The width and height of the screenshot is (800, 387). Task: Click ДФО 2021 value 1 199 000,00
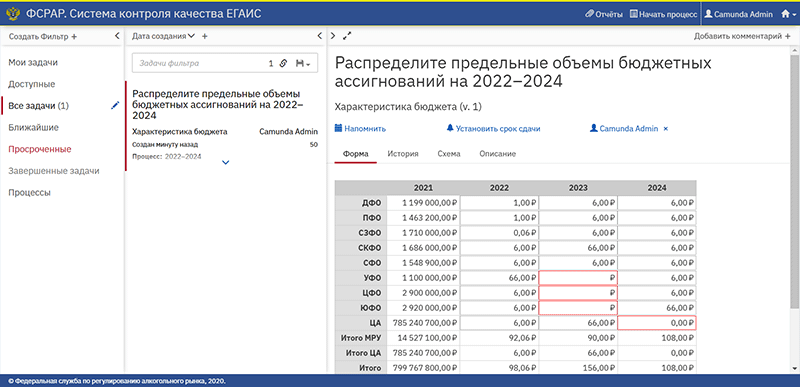click(x=423, y=202)
